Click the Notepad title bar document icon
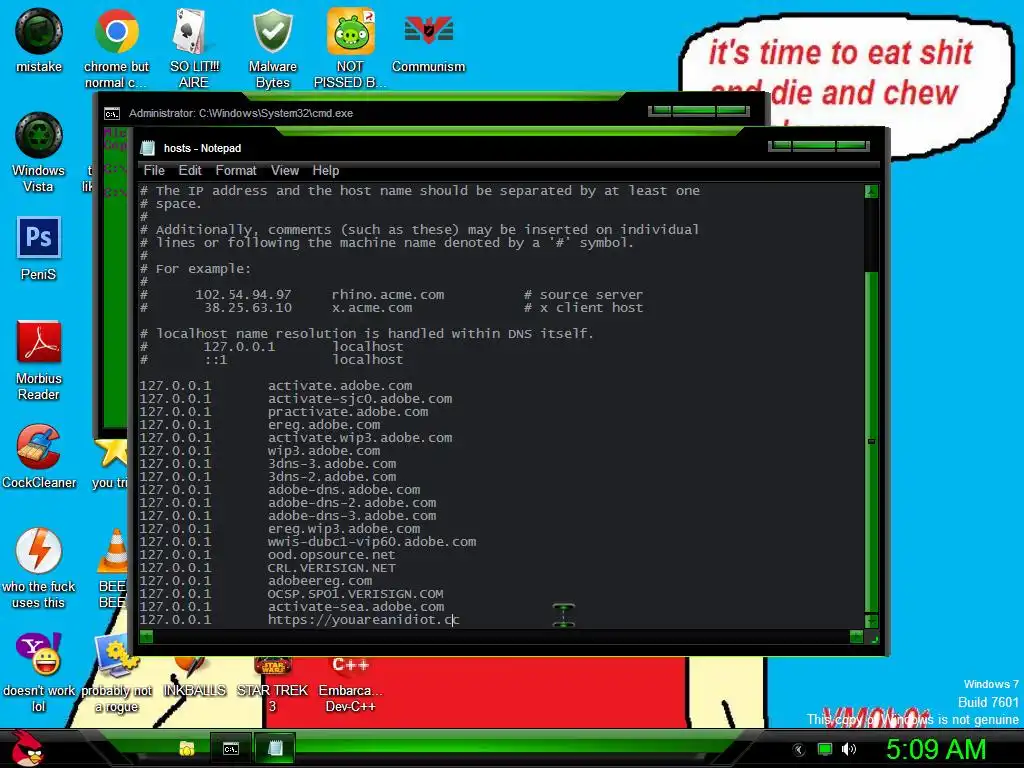 coord(148,148)
